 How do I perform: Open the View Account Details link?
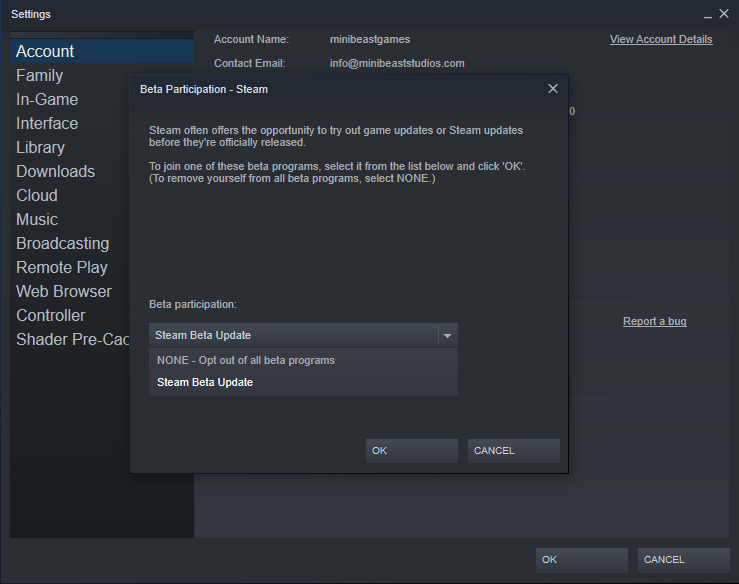[661, 40]
